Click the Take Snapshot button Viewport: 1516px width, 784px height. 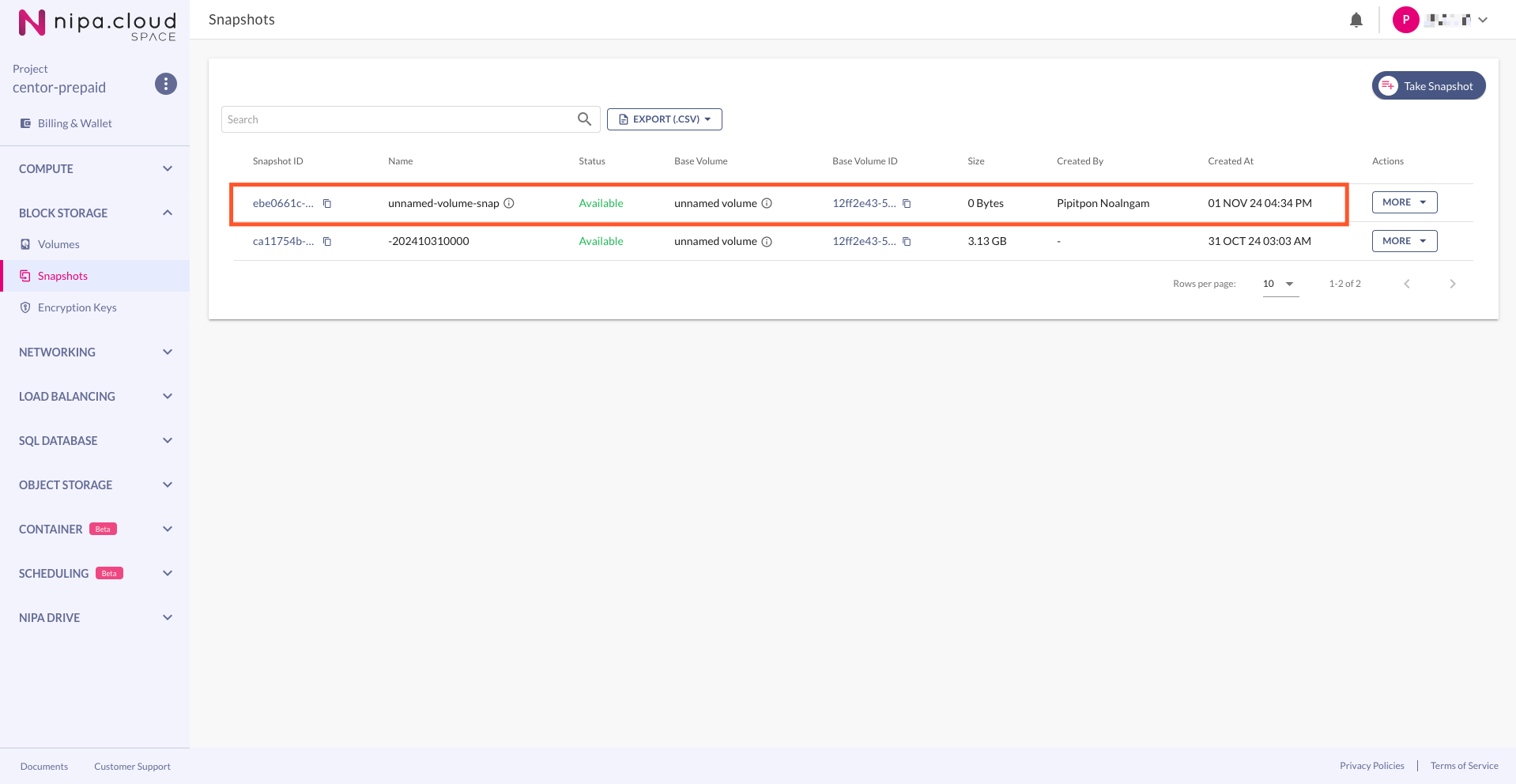[1428, 86]
